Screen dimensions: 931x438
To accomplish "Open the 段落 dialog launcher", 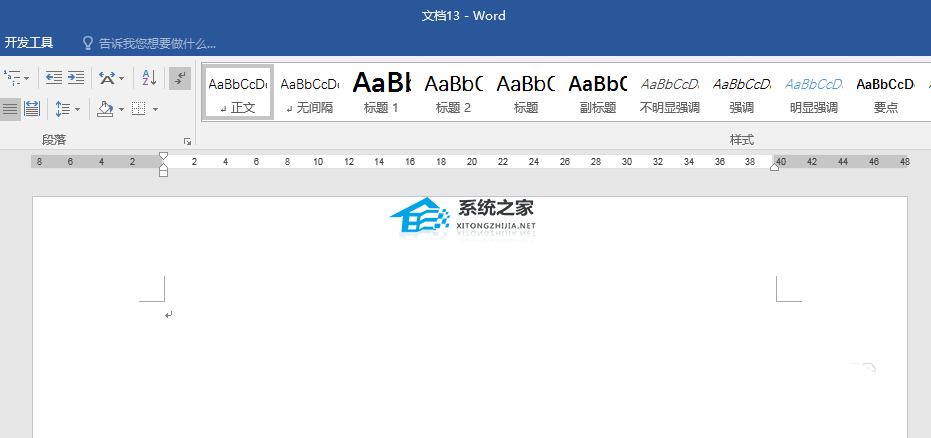I will tap(188, 141).
